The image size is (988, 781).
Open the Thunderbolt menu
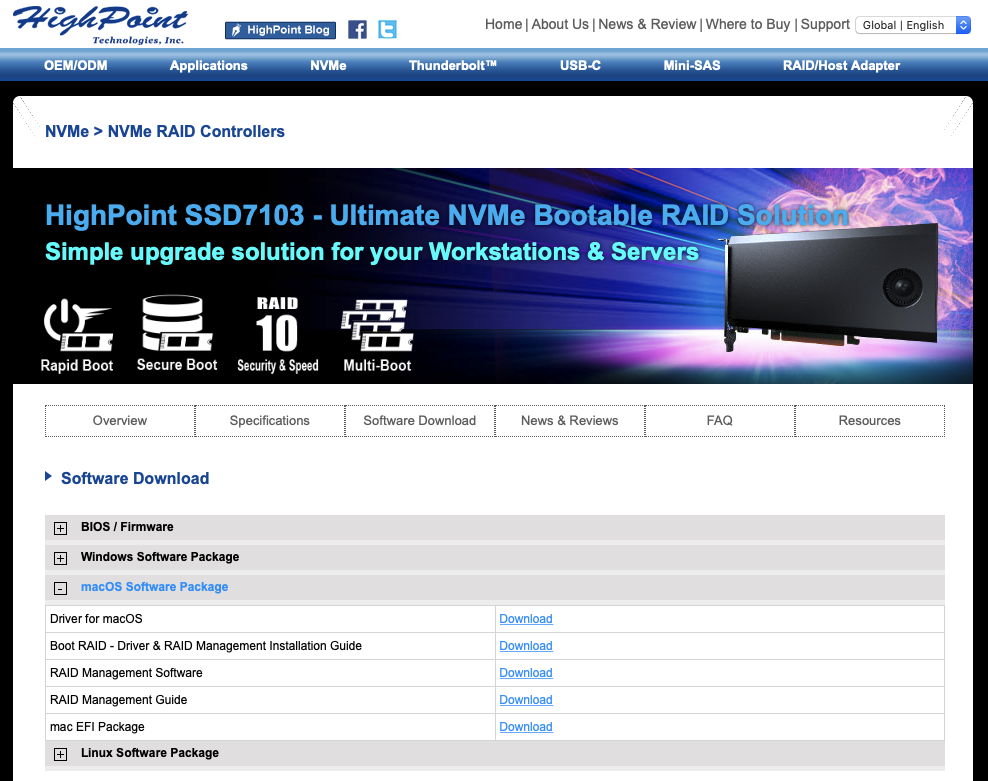coord(452,66)
